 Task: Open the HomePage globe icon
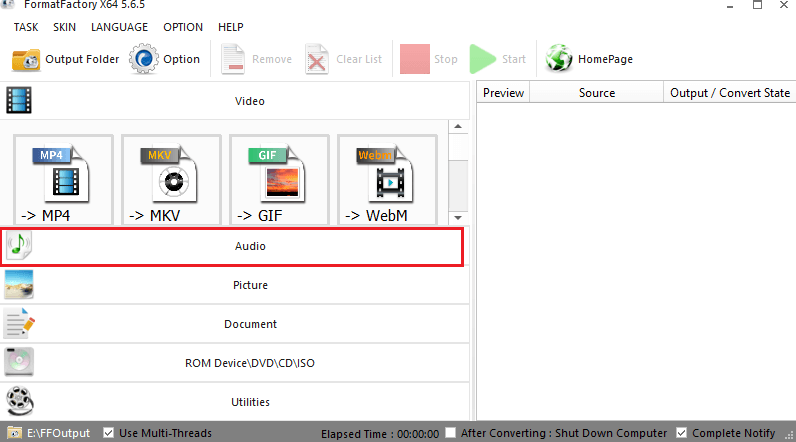click(x=559, y=58)
